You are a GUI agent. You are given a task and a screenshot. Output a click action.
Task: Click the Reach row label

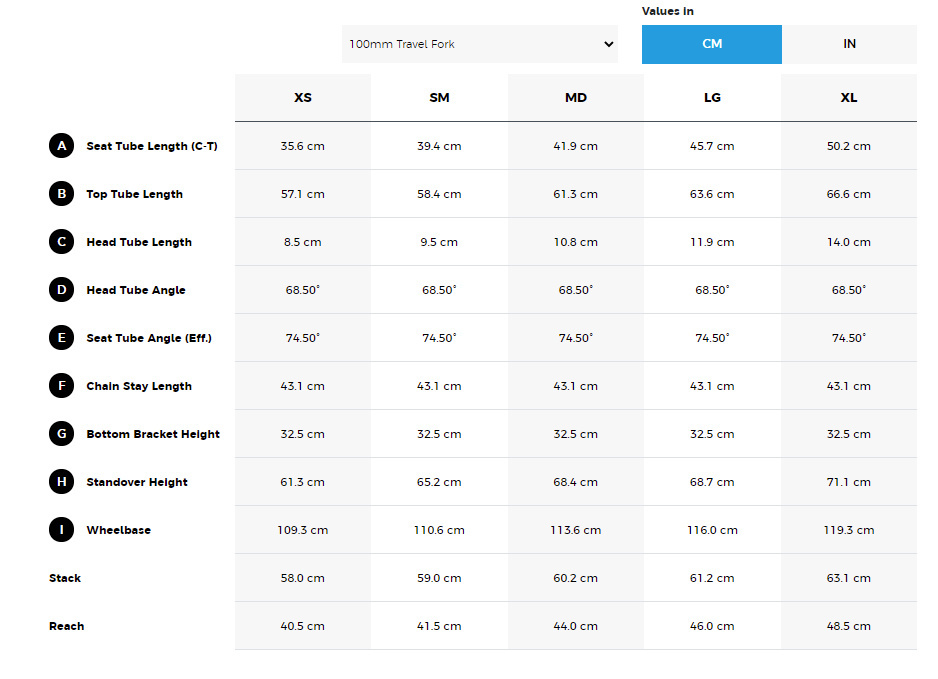pyautogui.click(x=67, y=626)
